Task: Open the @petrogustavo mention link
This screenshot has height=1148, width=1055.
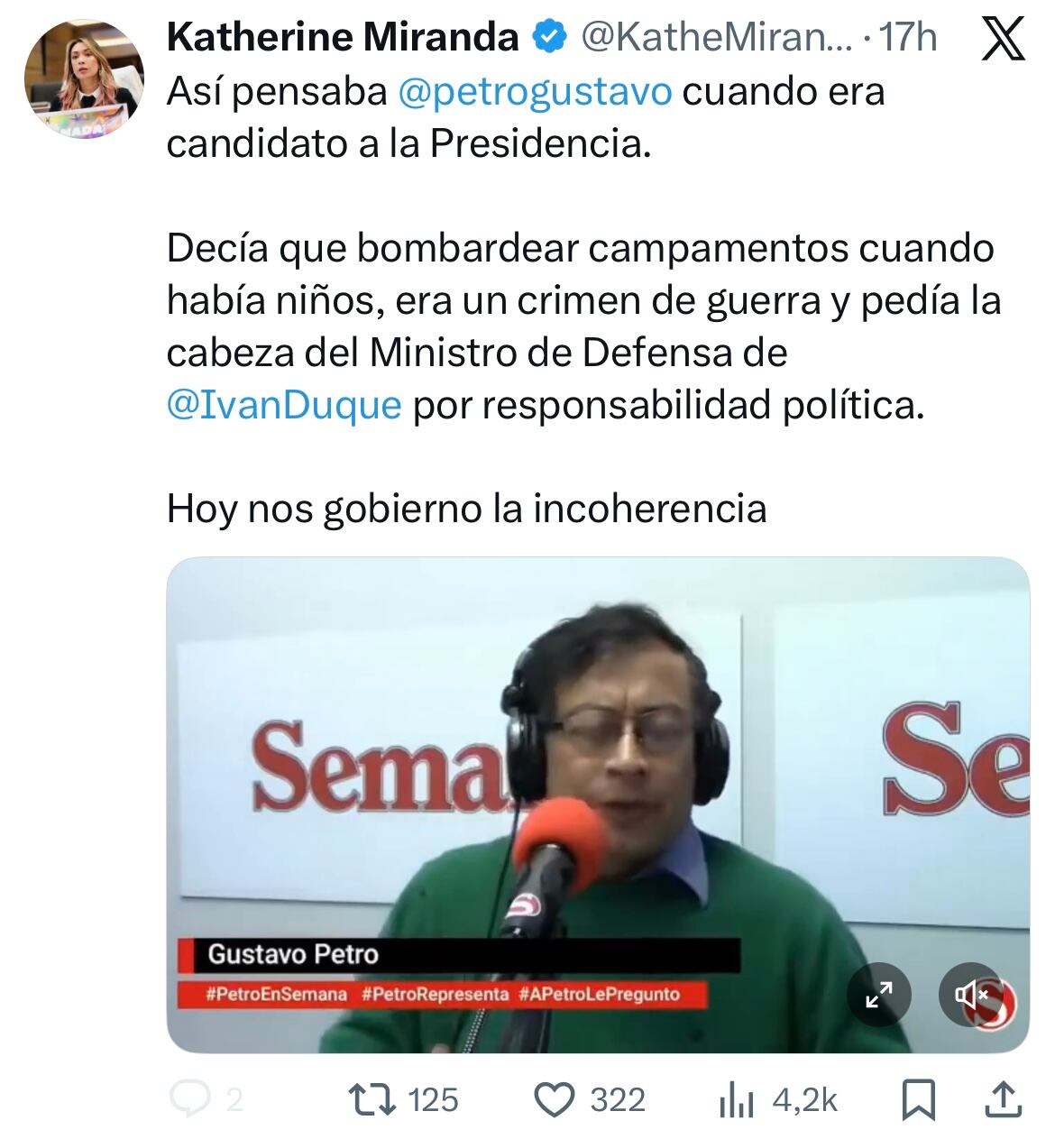Action: point(535,91)
